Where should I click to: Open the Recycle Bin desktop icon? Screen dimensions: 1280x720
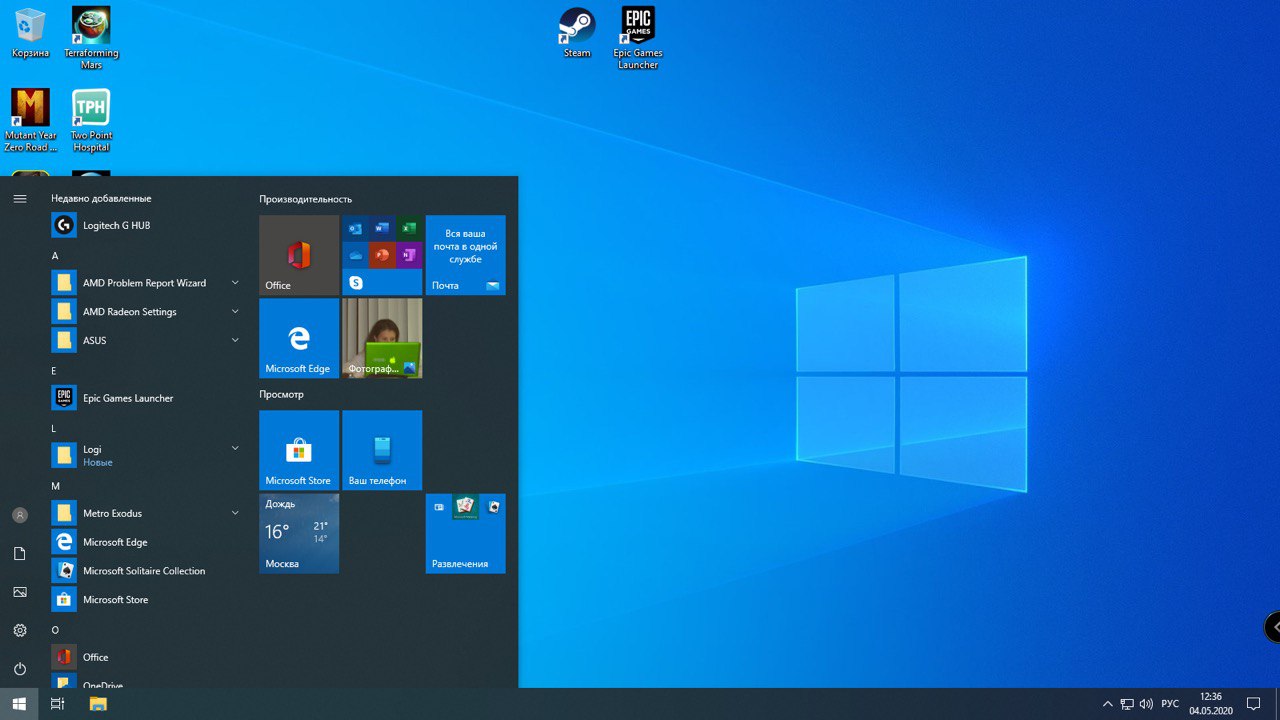click(x=30, y=32)
